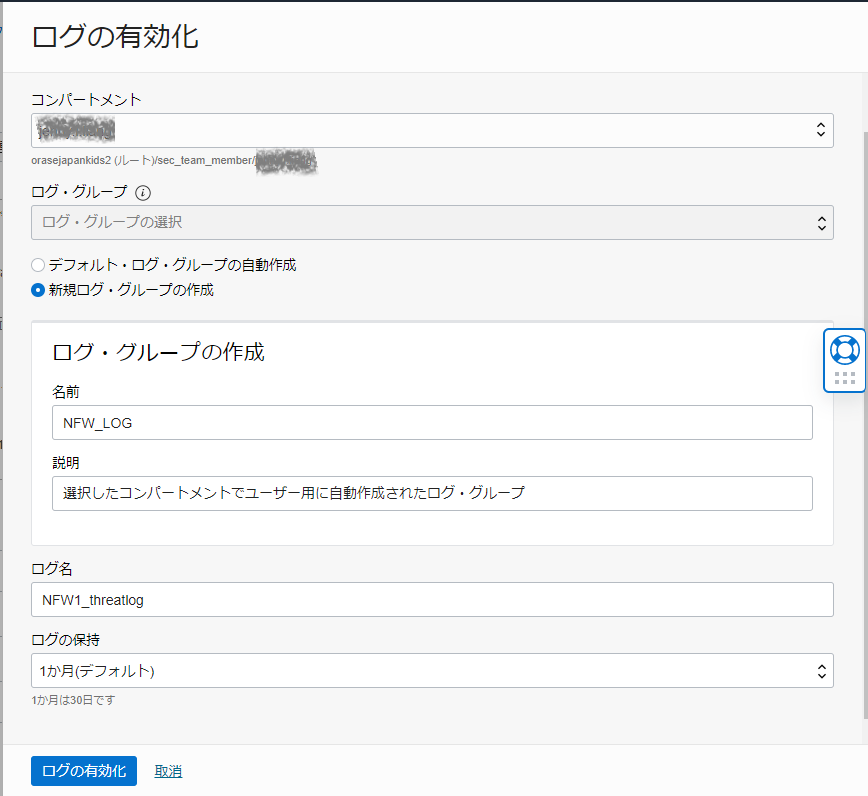This screenshot has width=868, height=796.
Task: Select デフォルト・ログ・グループの自動作成 radio option
Action: tap(38, 265)
